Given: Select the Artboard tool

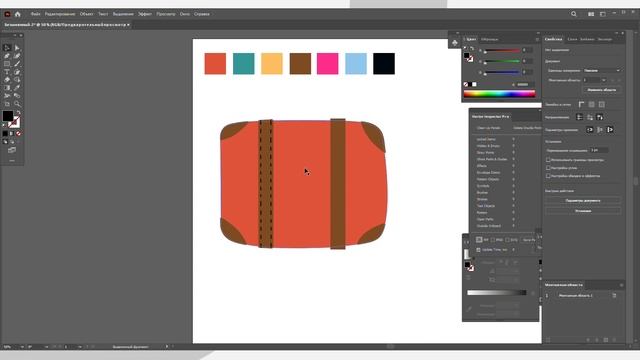Looking at the screenshot, I should [7, 104].
